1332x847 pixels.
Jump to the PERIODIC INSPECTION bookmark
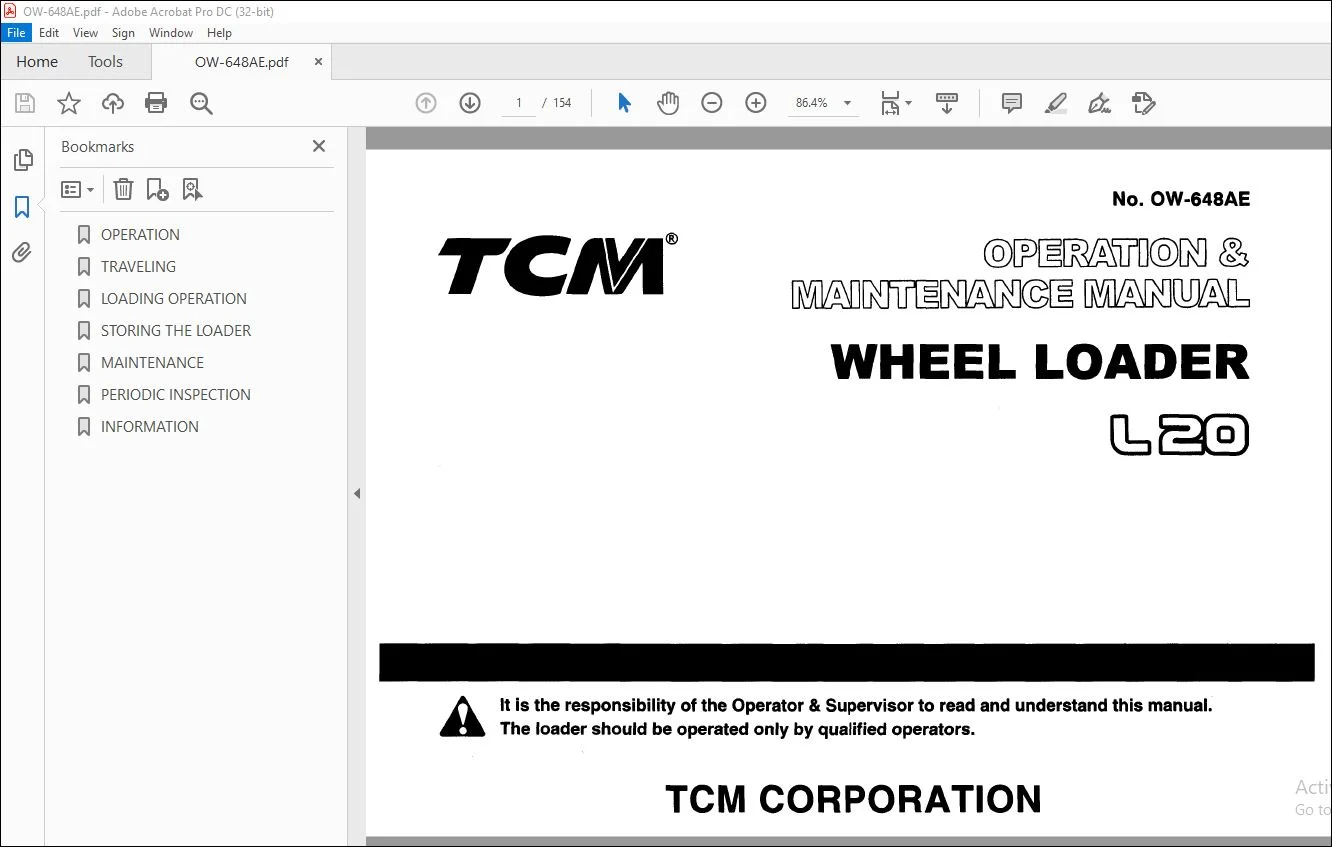point(176,395)
